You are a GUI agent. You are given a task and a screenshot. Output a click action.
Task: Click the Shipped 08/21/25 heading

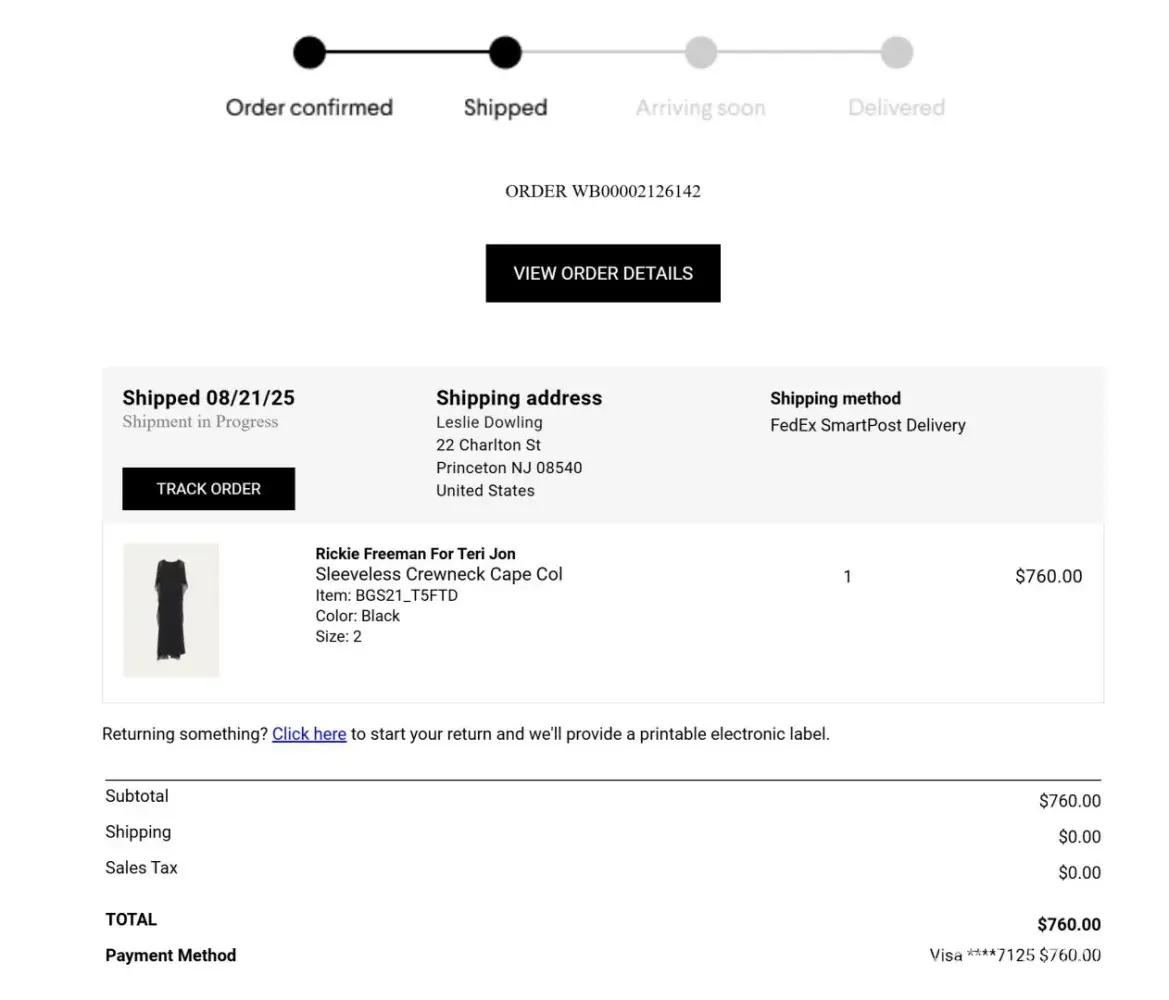tap(208, 398)
